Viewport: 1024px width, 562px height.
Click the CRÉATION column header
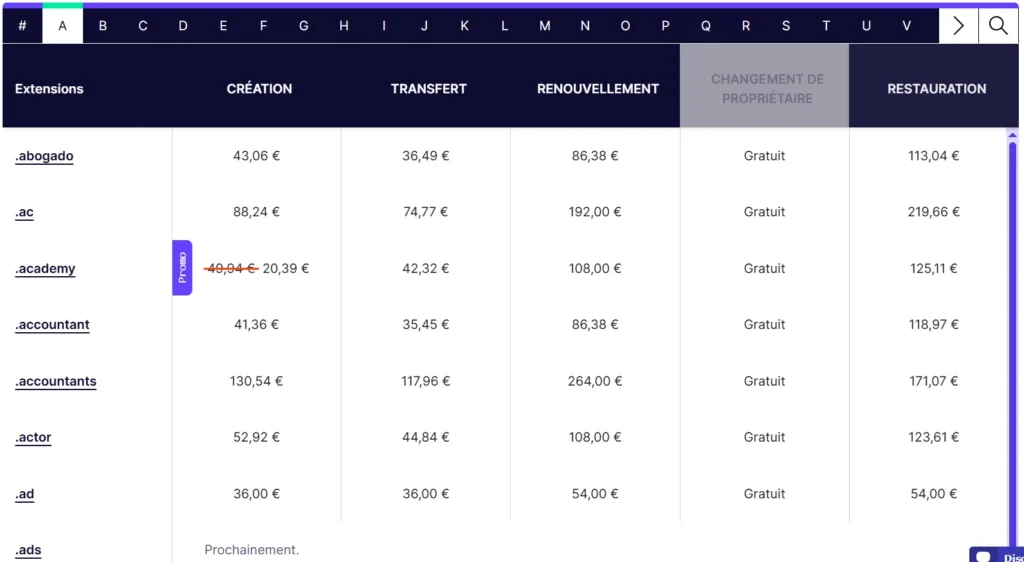pos(259,89)
